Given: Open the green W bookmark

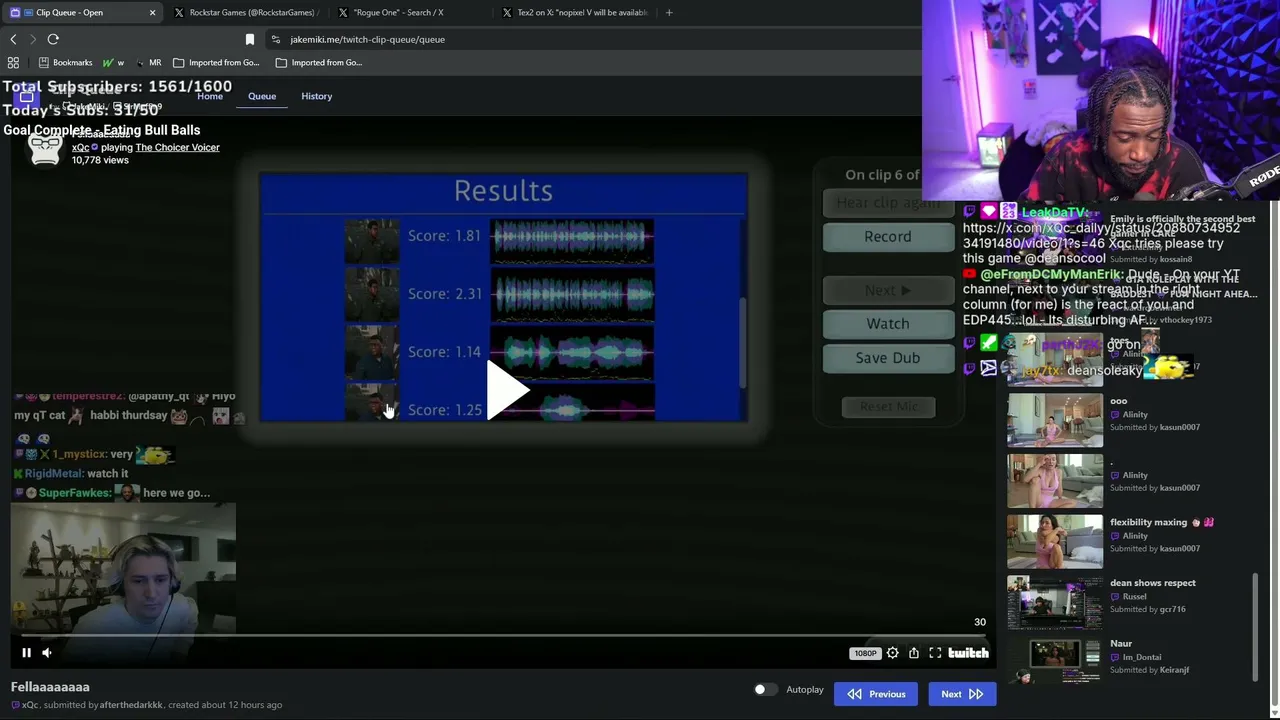Looking at the screenshot, I should (x=113, y=62).
